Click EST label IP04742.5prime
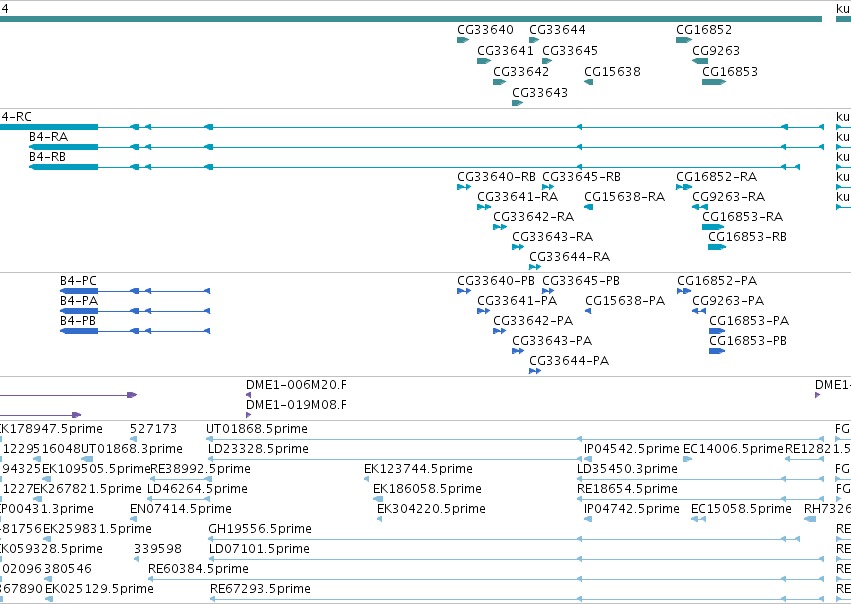 pos(632,510)
